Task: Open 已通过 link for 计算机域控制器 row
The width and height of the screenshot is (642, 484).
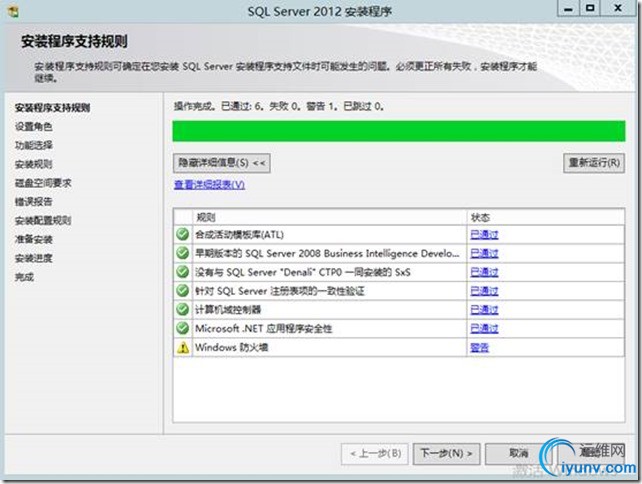Action: click(484, 310)
